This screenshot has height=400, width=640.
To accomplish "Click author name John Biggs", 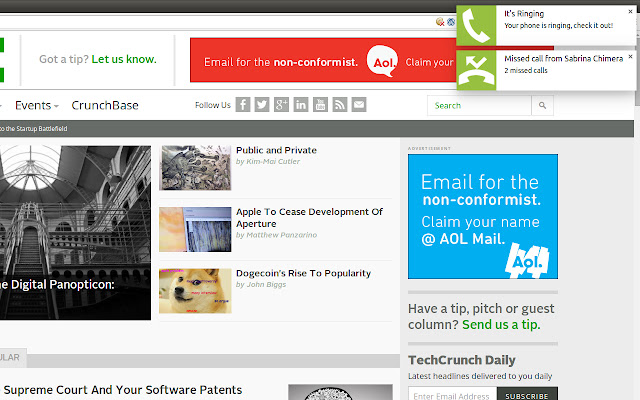I will (266, 284).
